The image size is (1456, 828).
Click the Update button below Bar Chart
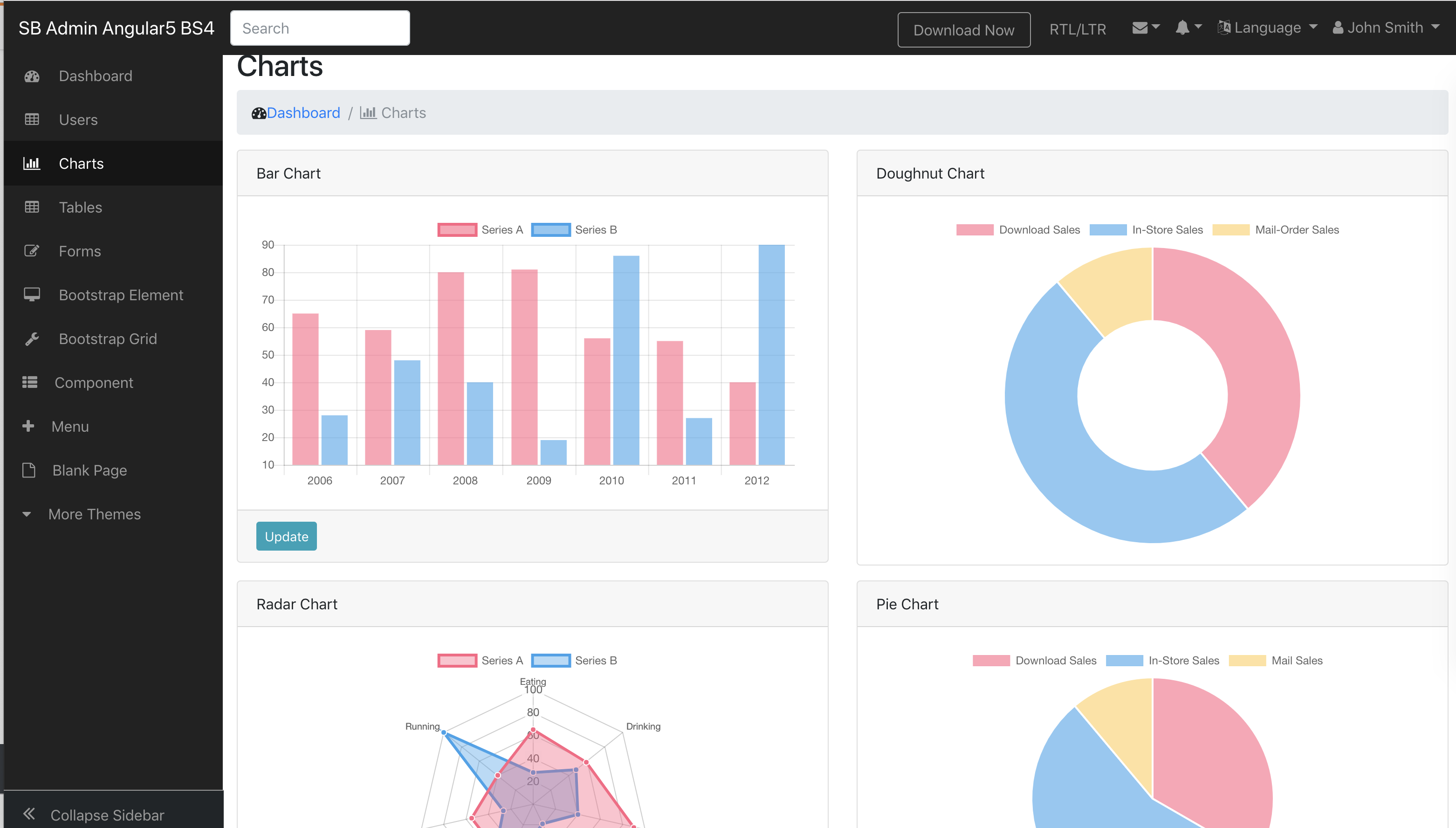pos(286,536)
